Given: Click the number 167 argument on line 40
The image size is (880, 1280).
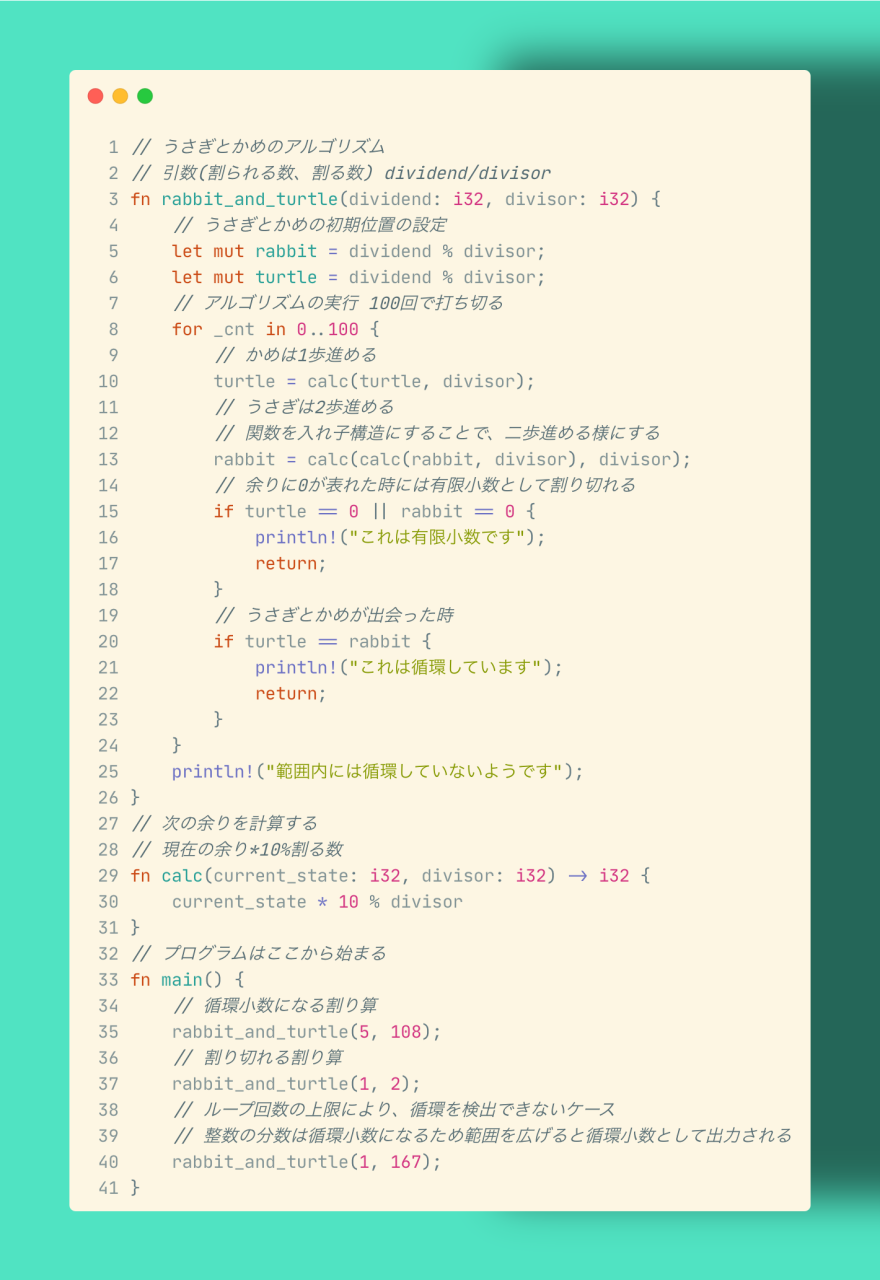Looking at the screenshot, I should [406, 1161].
